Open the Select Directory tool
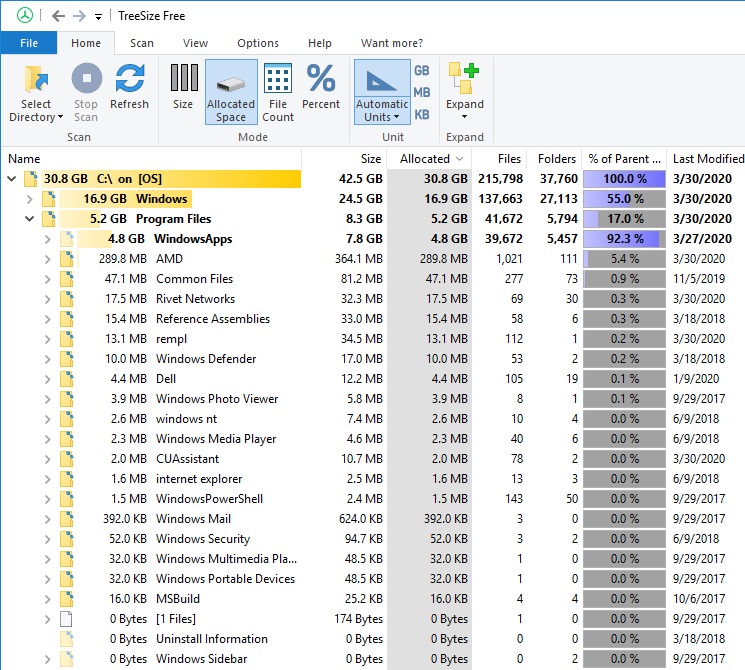Viewport: 745px width, 670px height. coord(36,93)
